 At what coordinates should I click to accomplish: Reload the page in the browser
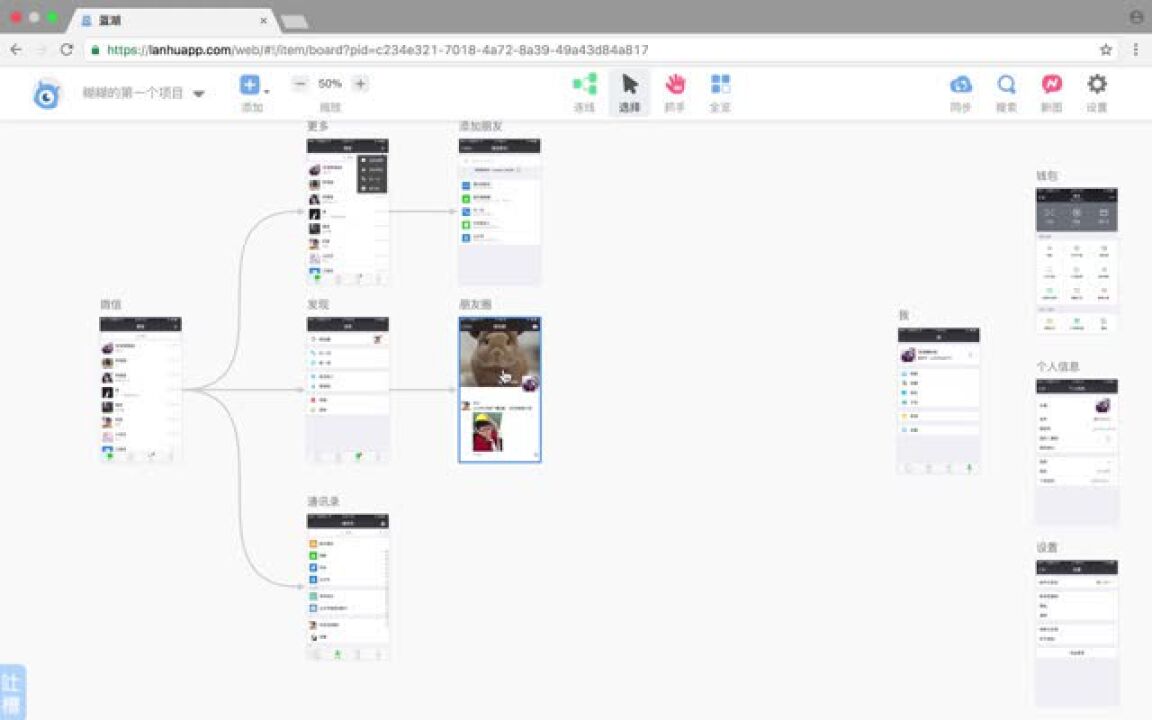coord(66,49)
